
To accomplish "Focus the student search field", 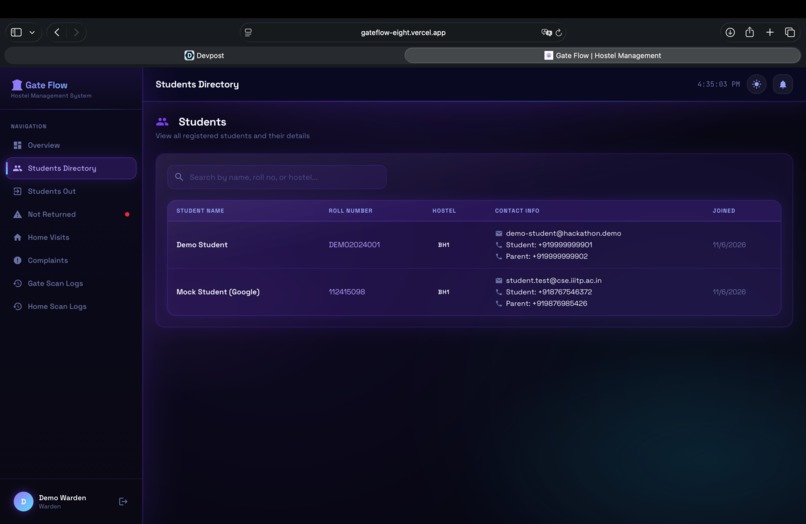I will click(277, 177).
